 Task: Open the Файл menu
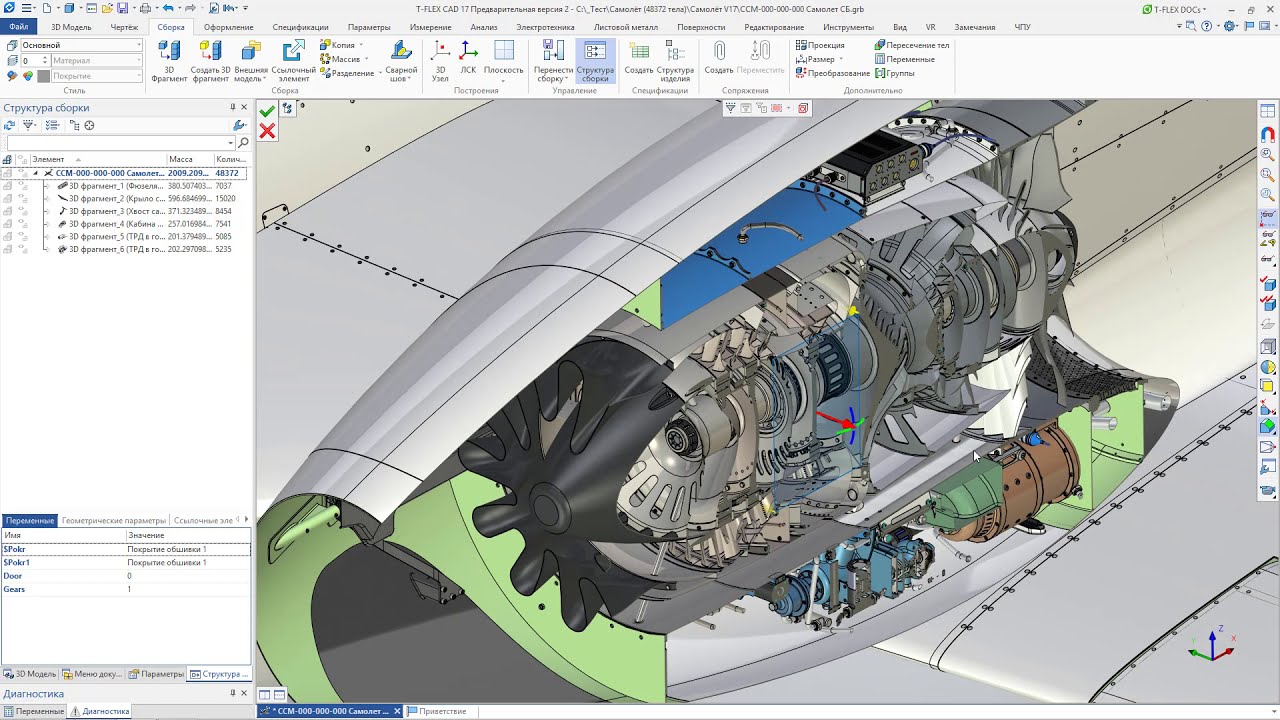[x=19, y=27]
